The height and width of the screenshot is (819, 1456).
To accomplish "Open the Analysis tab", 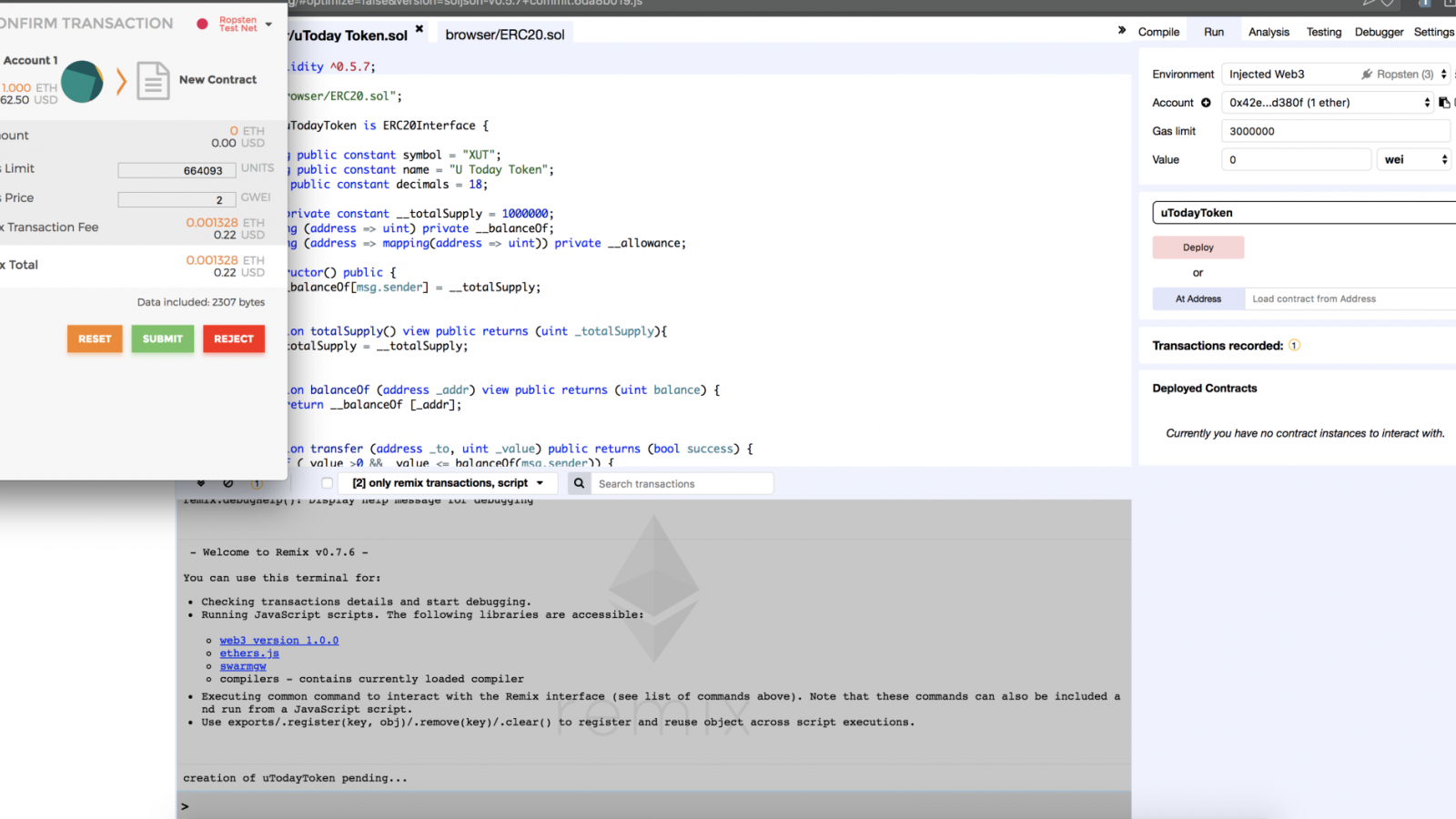I will 1269,32.
